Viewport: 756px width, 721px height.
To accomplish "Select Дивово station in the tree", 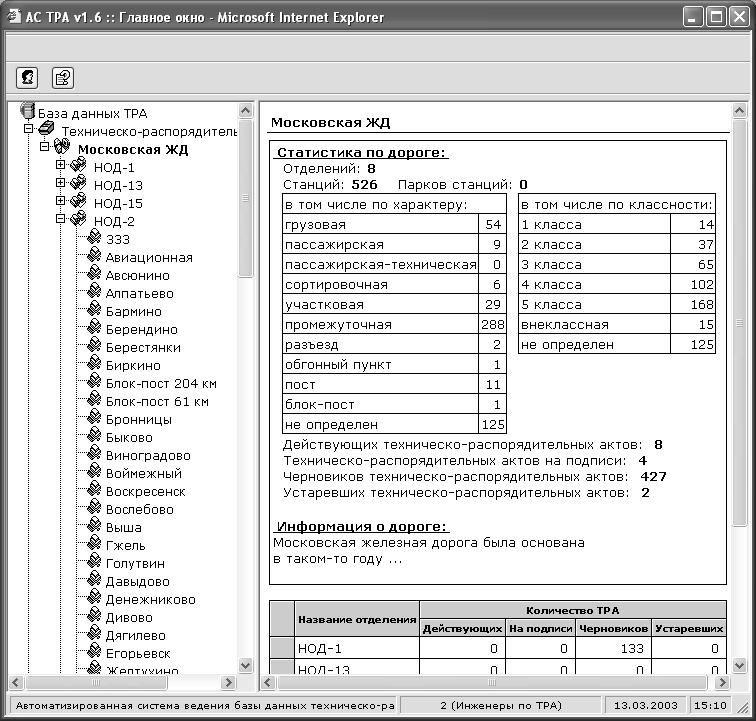I will [129, 618].
